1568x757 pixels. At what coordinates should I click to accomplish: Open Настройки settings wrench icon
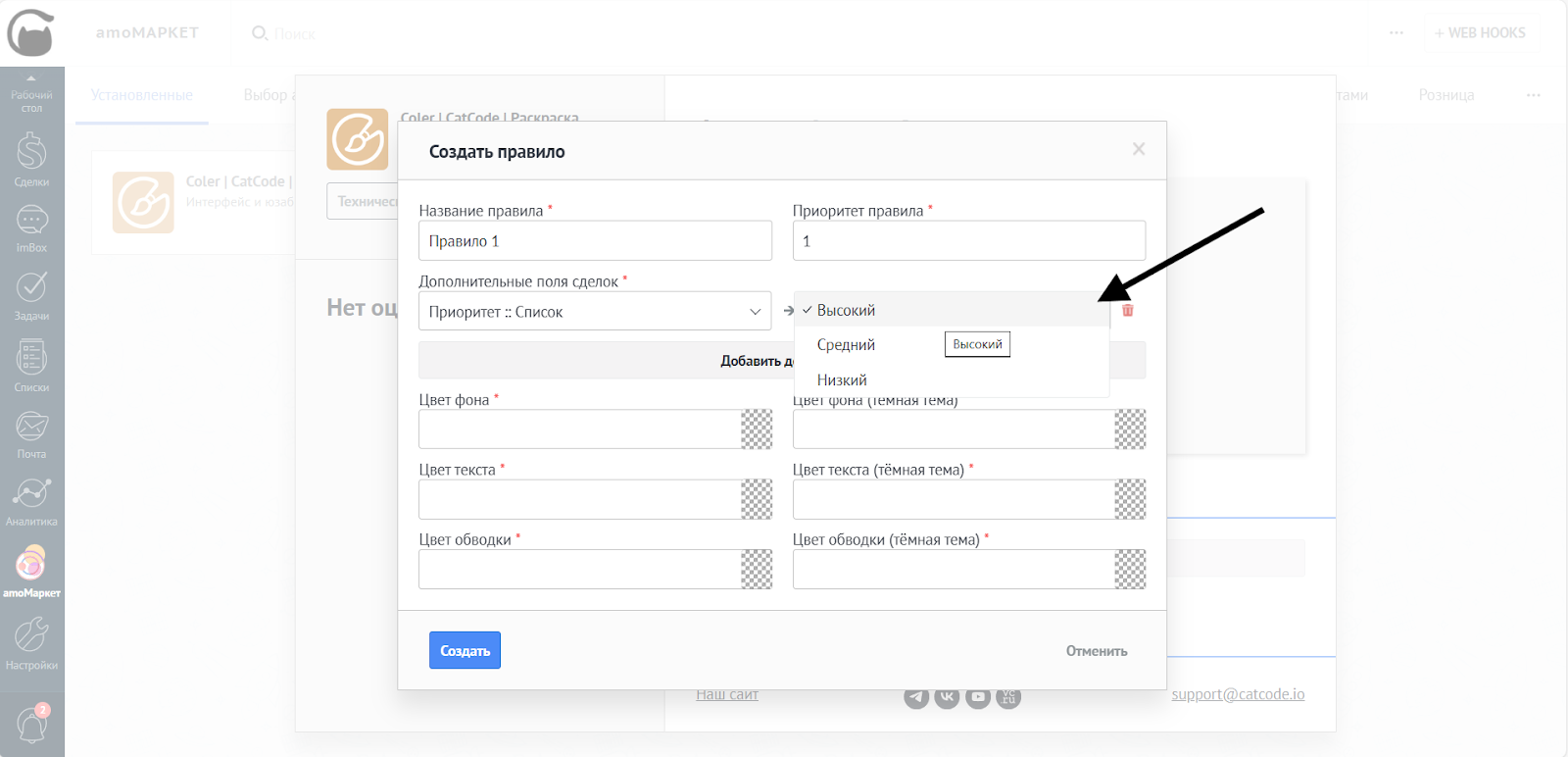pos(31,641)
